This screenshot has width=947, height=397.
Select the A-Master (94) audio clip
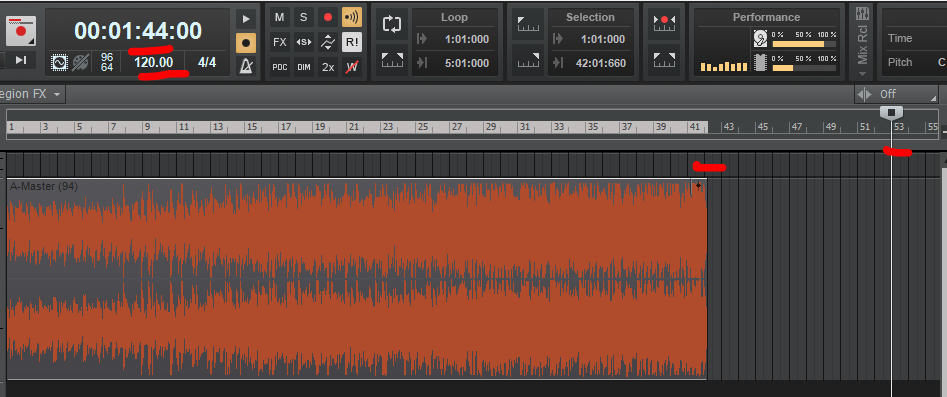356,279
